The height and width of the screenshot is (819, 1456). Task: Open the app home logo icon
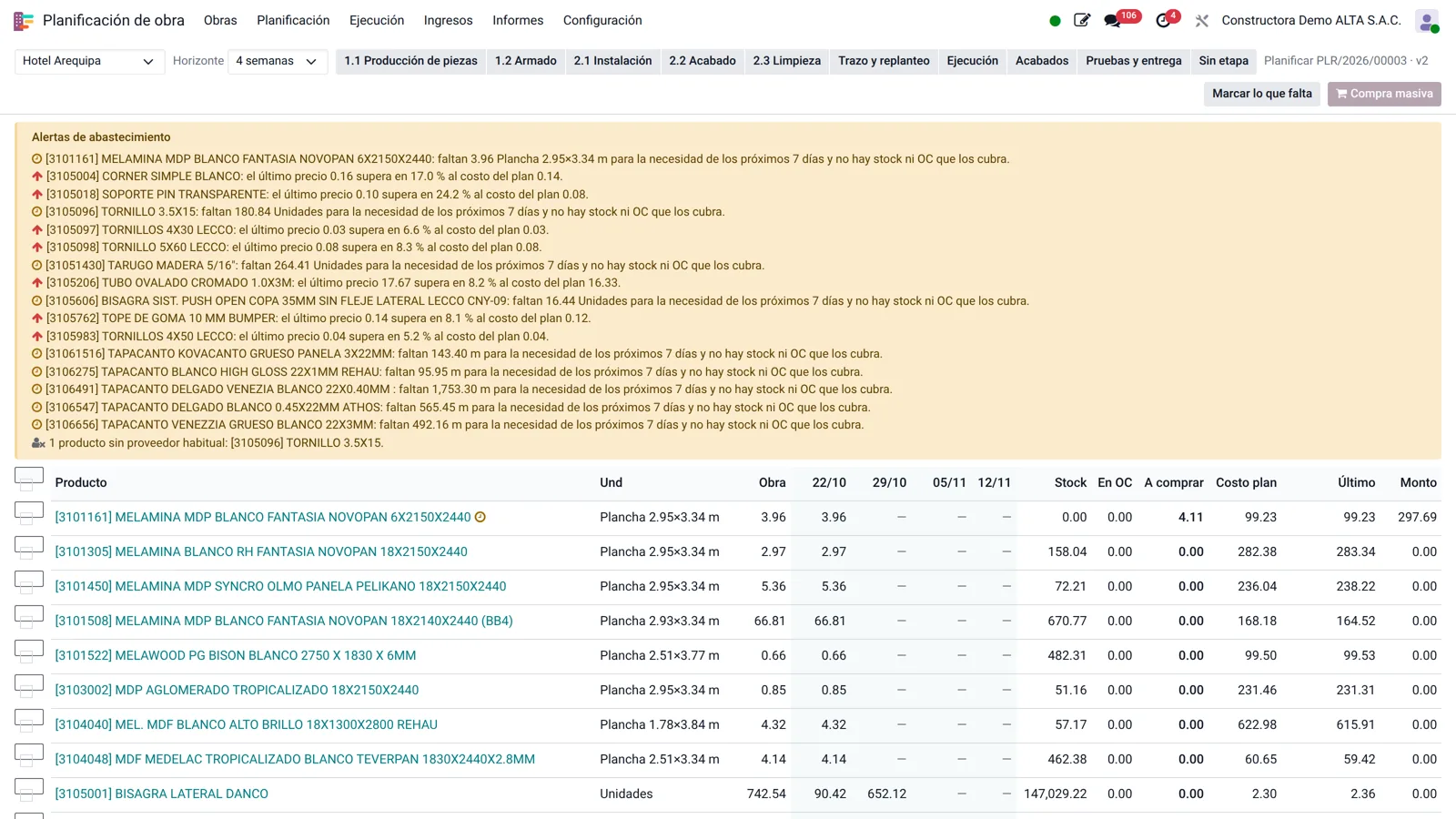point(24,20)
